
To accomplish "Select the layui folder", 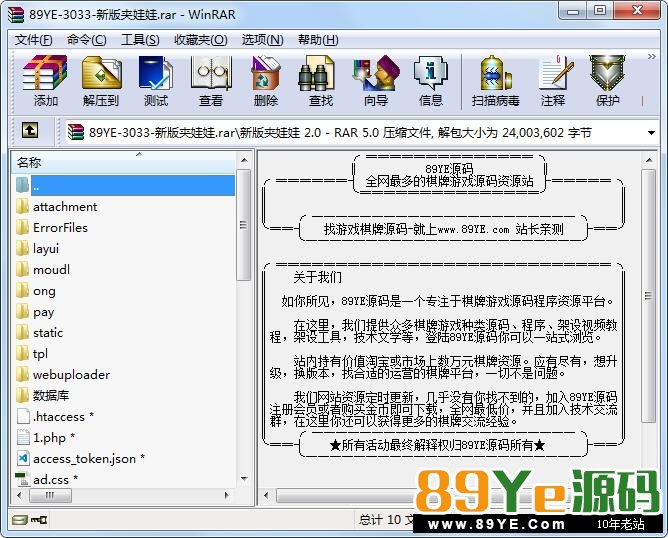I will point(46,248).
